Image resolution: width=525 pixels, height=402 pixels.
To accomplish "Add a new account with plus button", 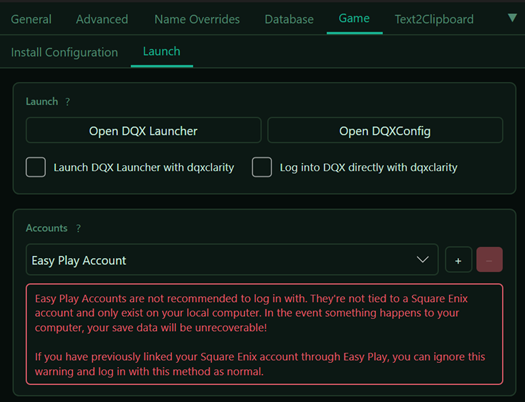I will pos(458,260).
